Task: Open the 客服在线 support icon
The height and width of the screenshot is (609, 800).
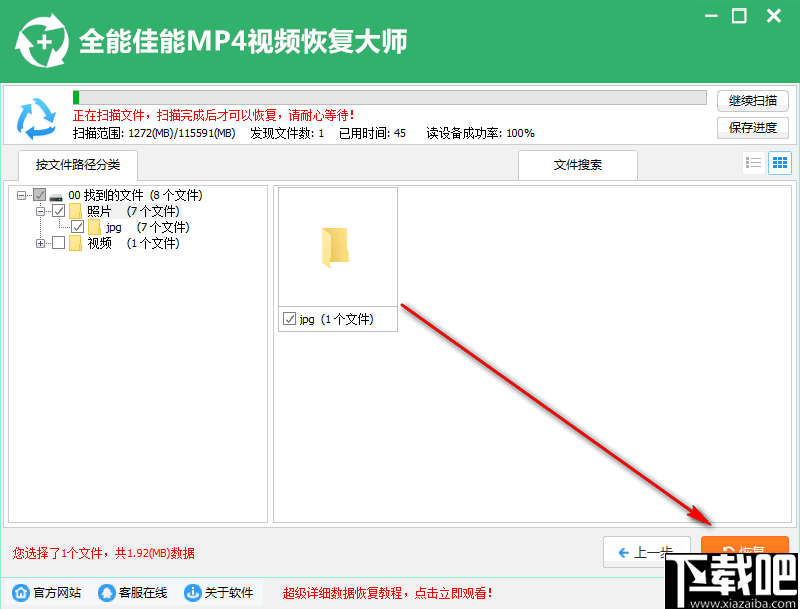Action: tap(107, 593)
